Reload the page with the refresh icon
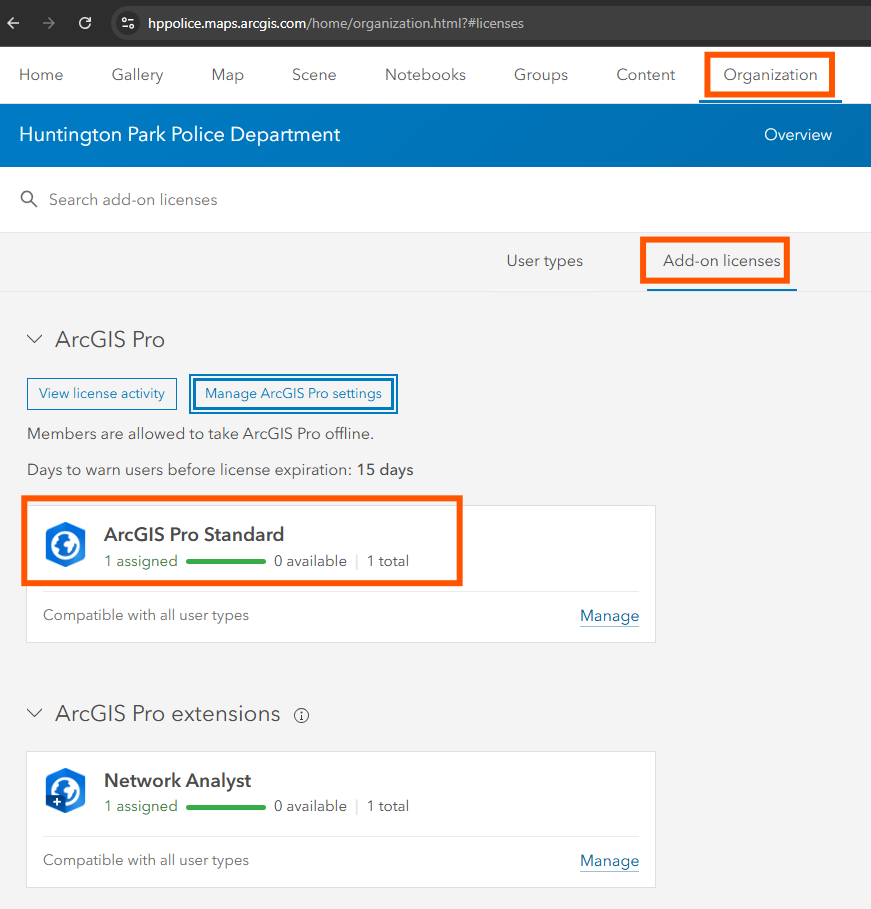The image size is (871, 909). pyautogui.click(x=85, y=23)
